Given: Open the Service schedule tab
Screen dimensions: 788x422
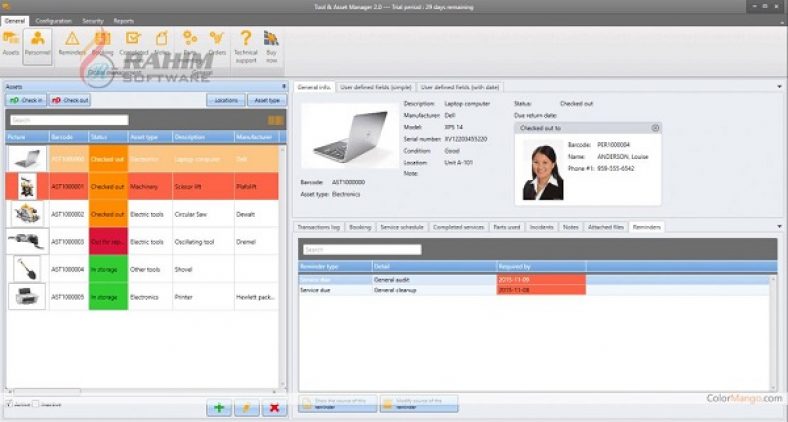Looking at the screenshot, I should click(x=402, y=227).
